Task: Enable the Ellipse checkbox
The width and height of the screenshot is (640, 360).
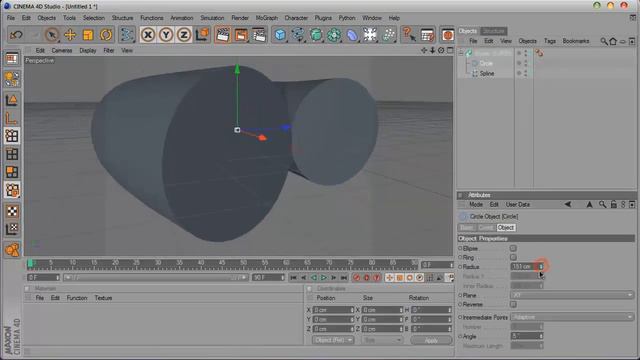Action: point(513,248)
